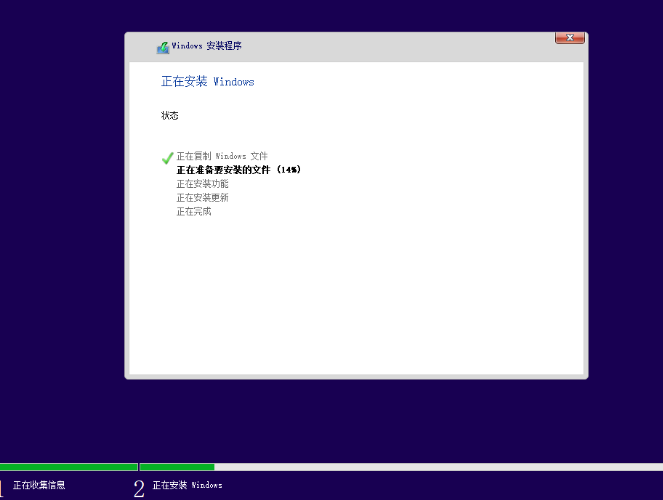Click the Windows 安装程序 title text
Image resolution: width=663 pixels, height=500 pixels.
point(207,46)
